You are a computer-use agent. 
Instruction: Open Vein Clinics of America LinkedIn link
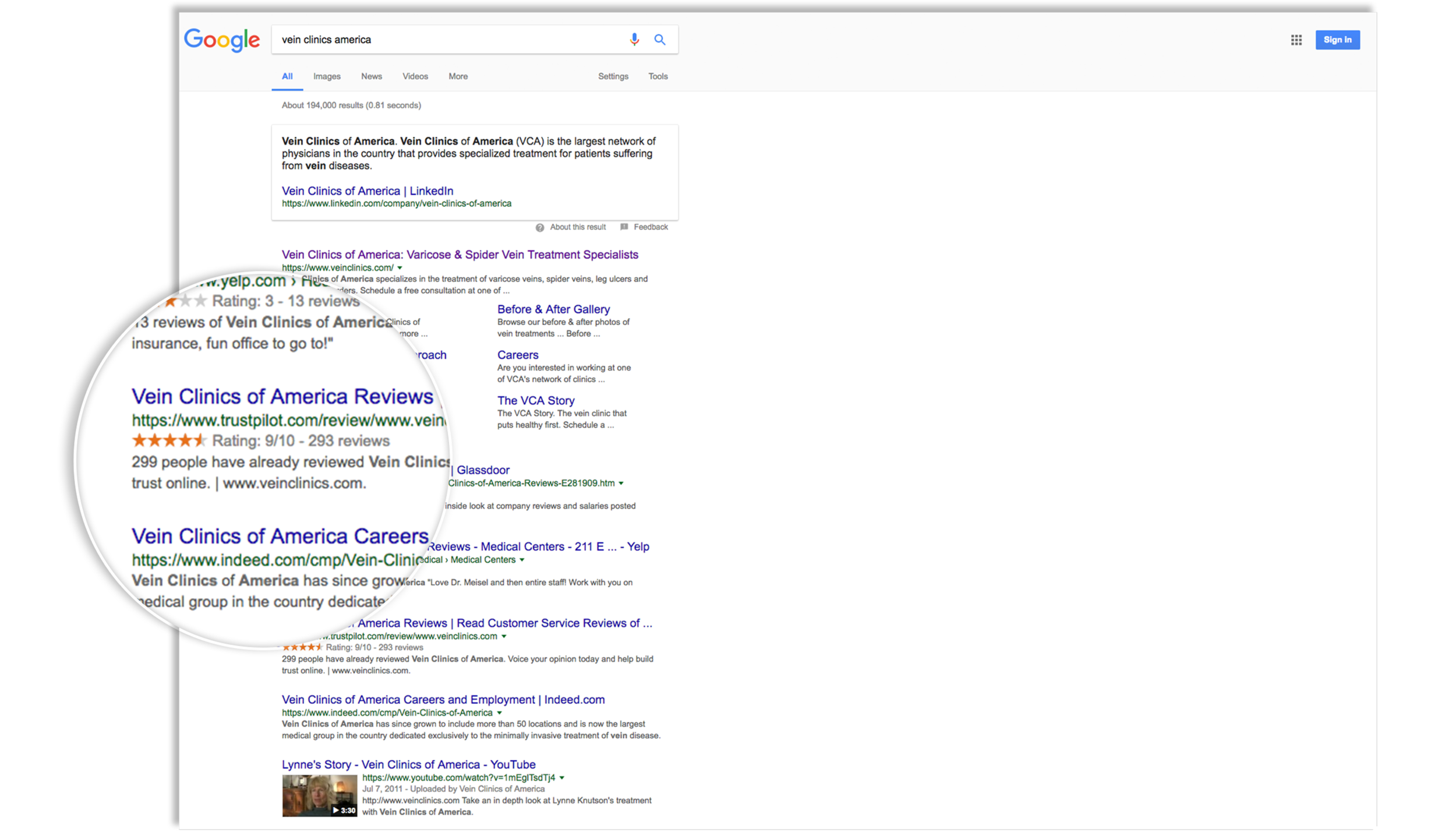pos(367,191)
